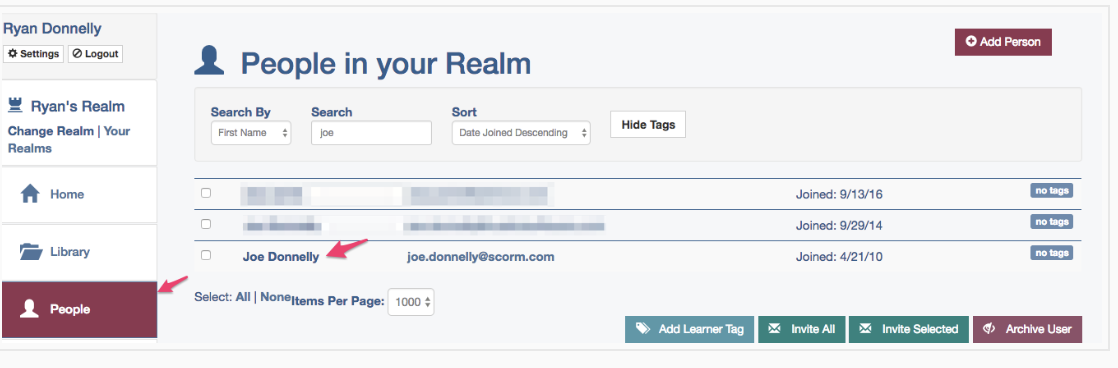Click the no tags badge on the 9/29/14 row

pyautogui.click(x=1052, y=222)
